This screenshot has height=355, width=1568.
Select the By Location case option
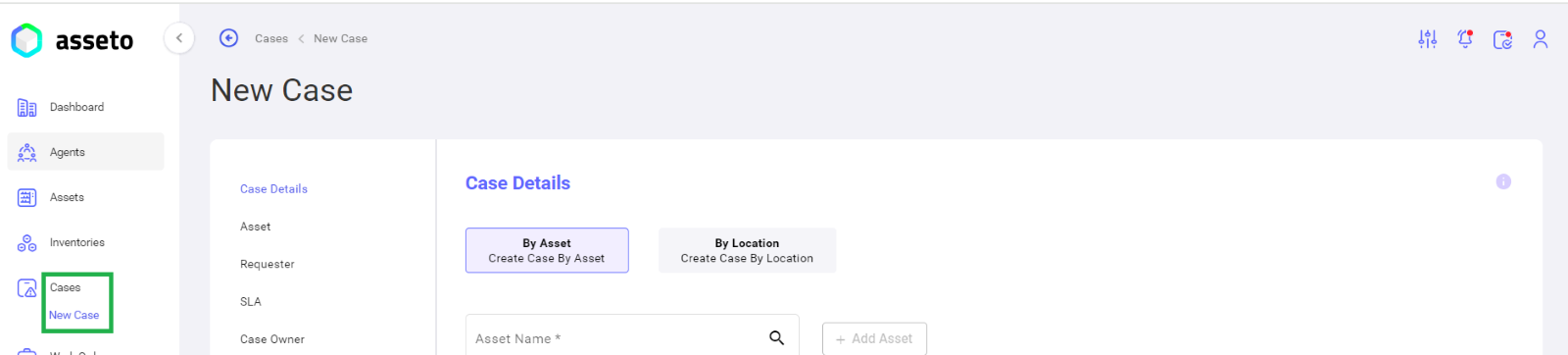pos(747,250)
